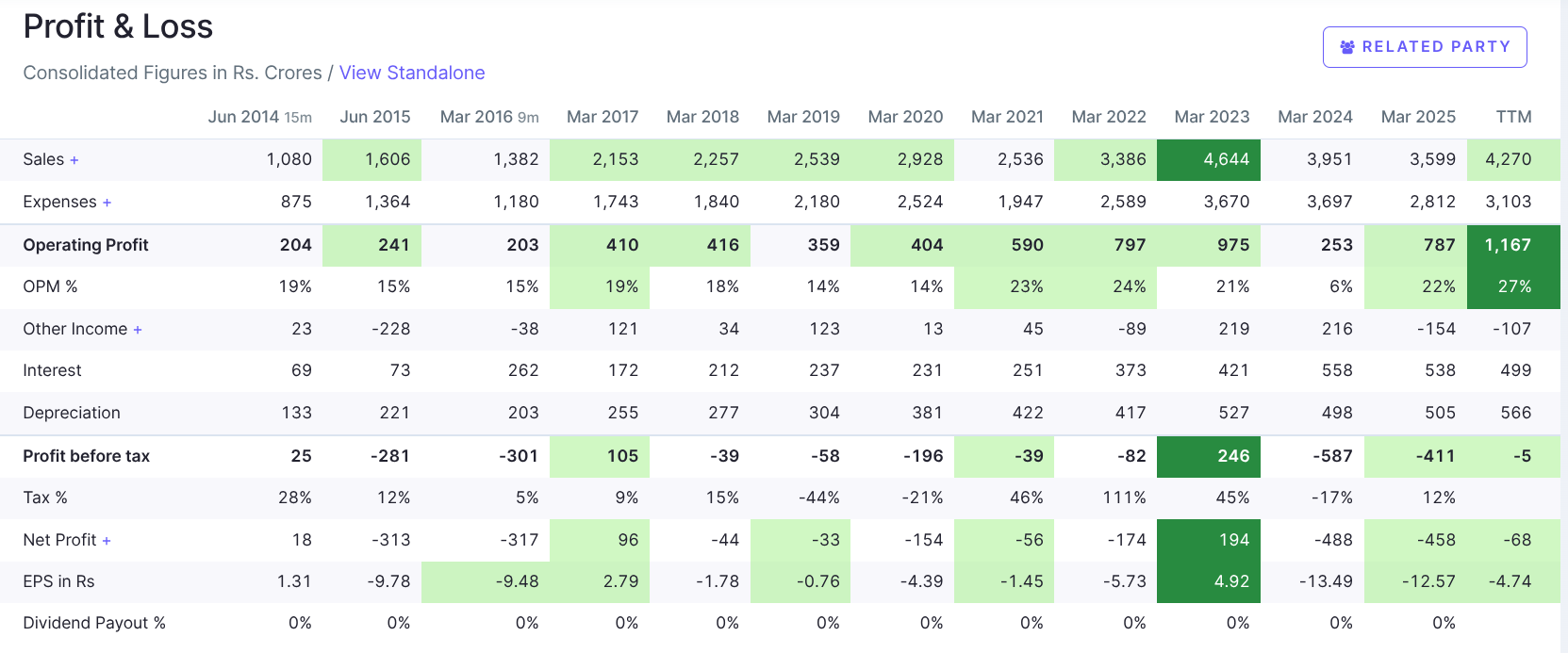The image size is (1568, 653).
Task: Click the Profit & Loss heading
Action: point(118,26)
